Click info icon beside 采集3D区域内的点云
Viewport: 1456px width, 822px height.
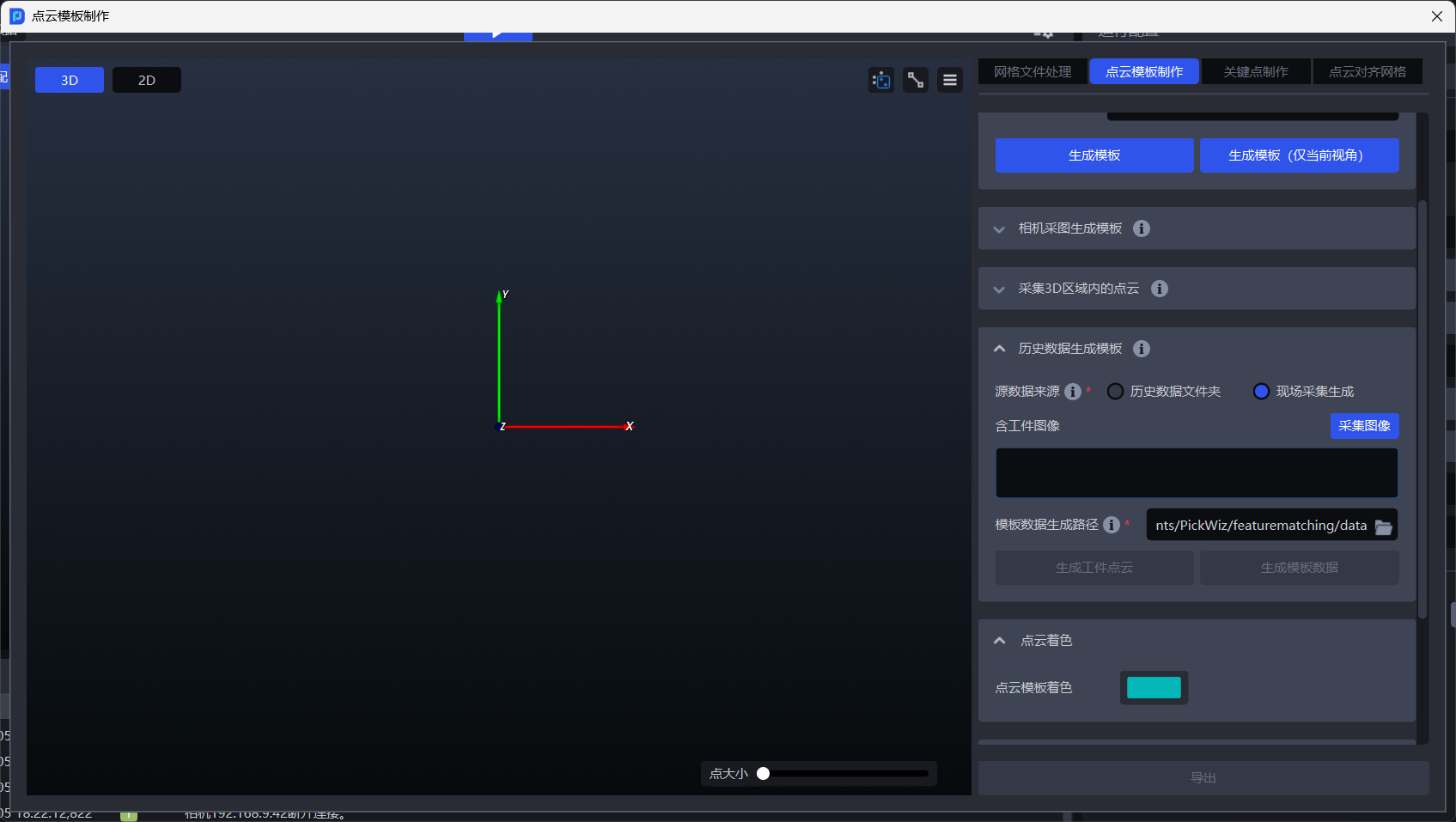pyautogui.click(x=1160, y=289)
